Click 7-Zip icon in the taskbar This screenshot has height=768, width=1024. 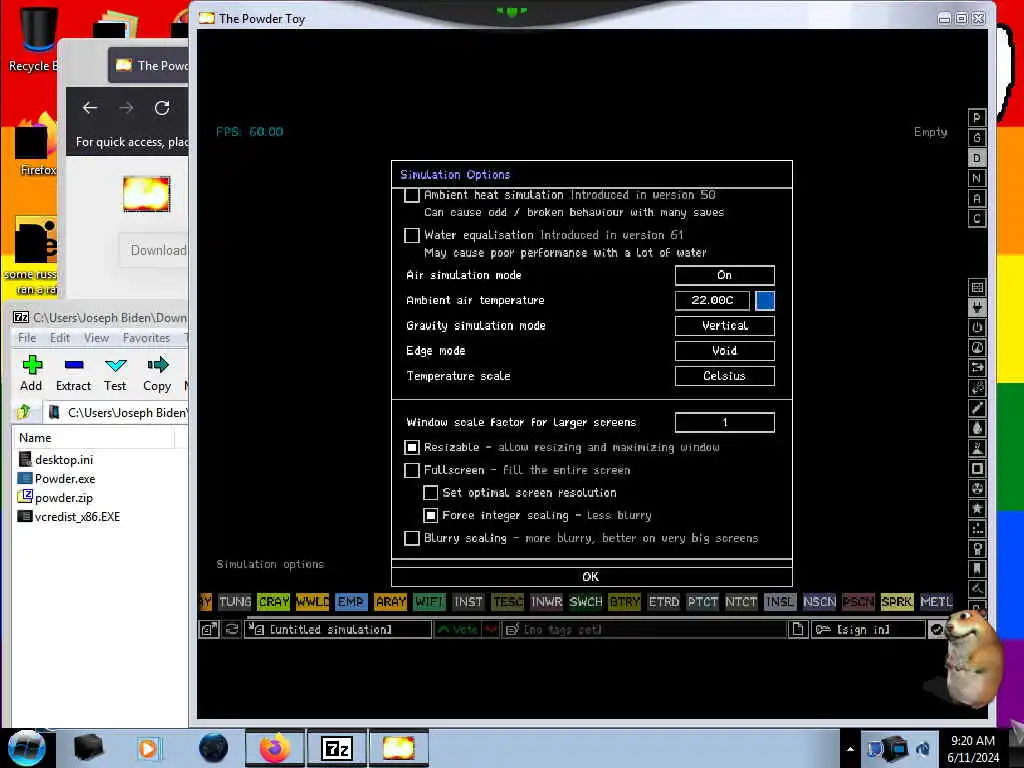coord(337,748)
